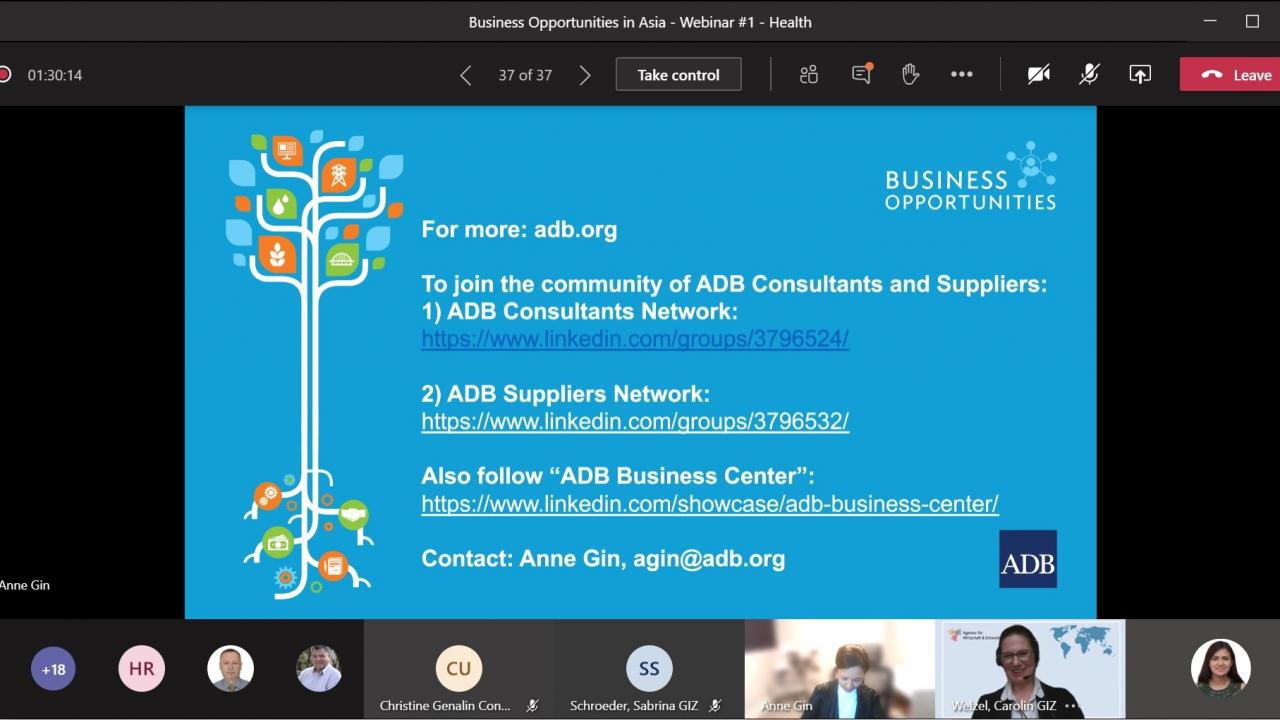This screenshot has height=720, width=1280.
Task: Select the woman's avatar at far right
Action: click(1220, 668)
